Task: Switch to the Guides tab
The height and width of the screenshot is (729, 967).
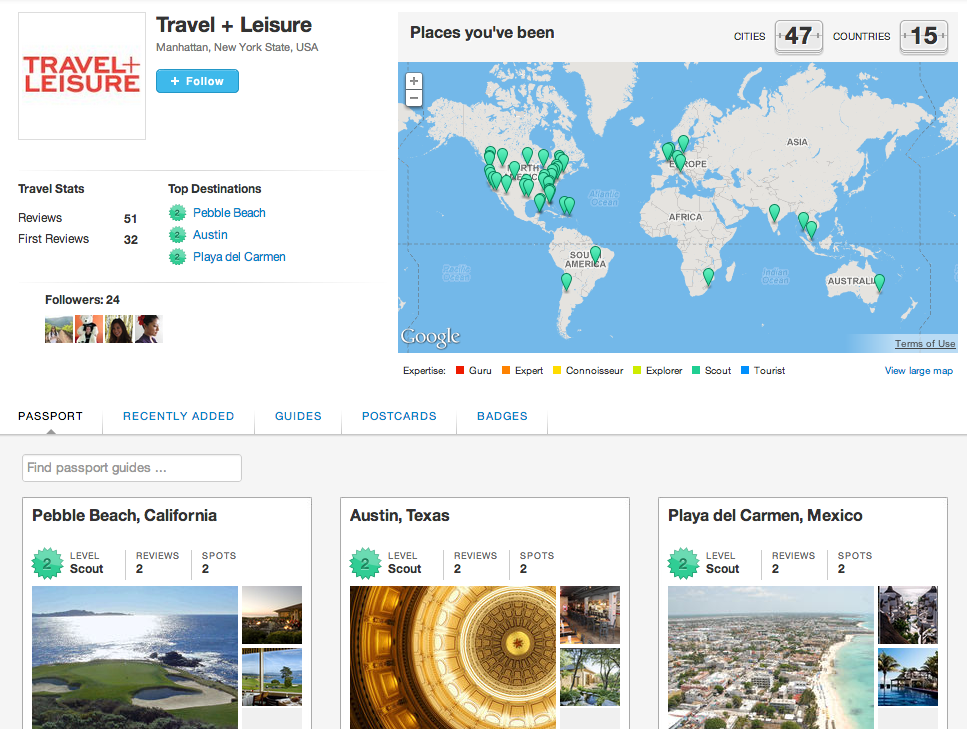Action: [x=298, y=416]
